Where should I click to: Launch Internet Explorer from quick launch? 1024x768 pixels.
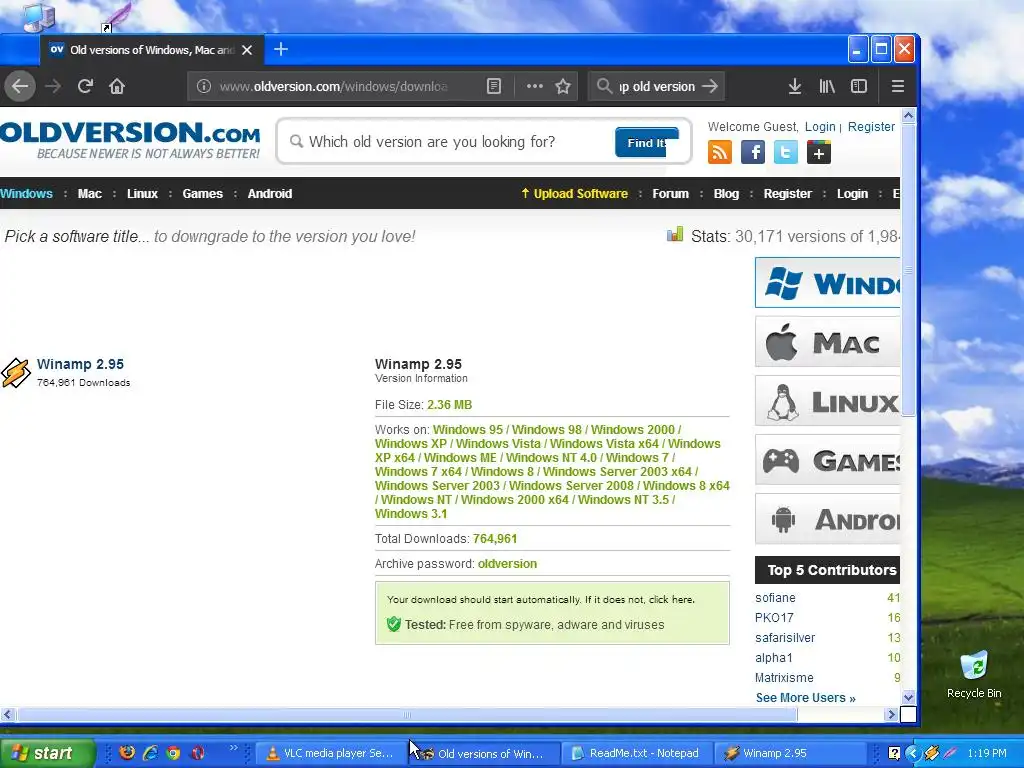pyautogui.click(x=150, y=753)
